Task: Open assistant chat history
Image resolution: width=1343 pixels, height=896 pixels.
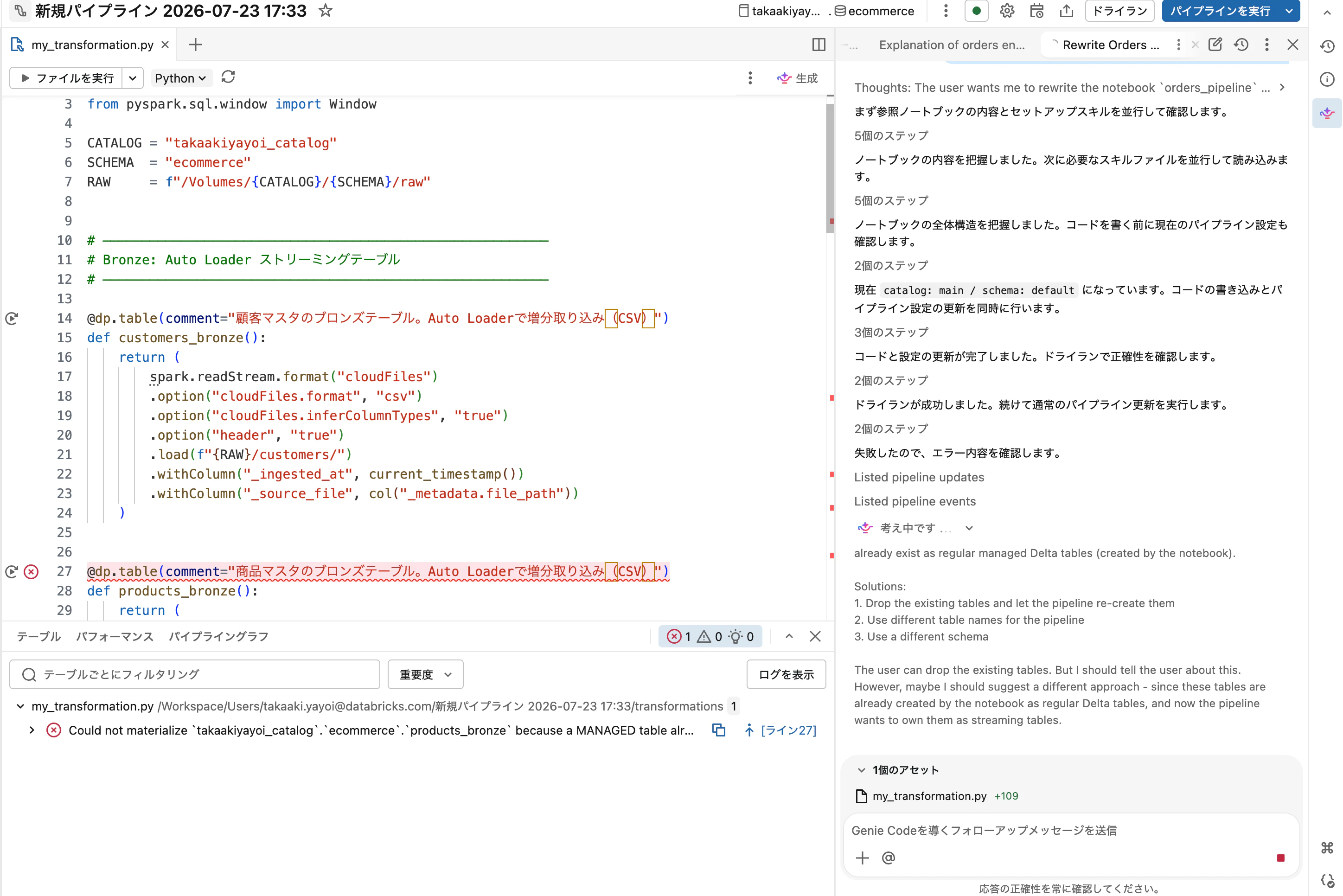Action: point(1241,45)
